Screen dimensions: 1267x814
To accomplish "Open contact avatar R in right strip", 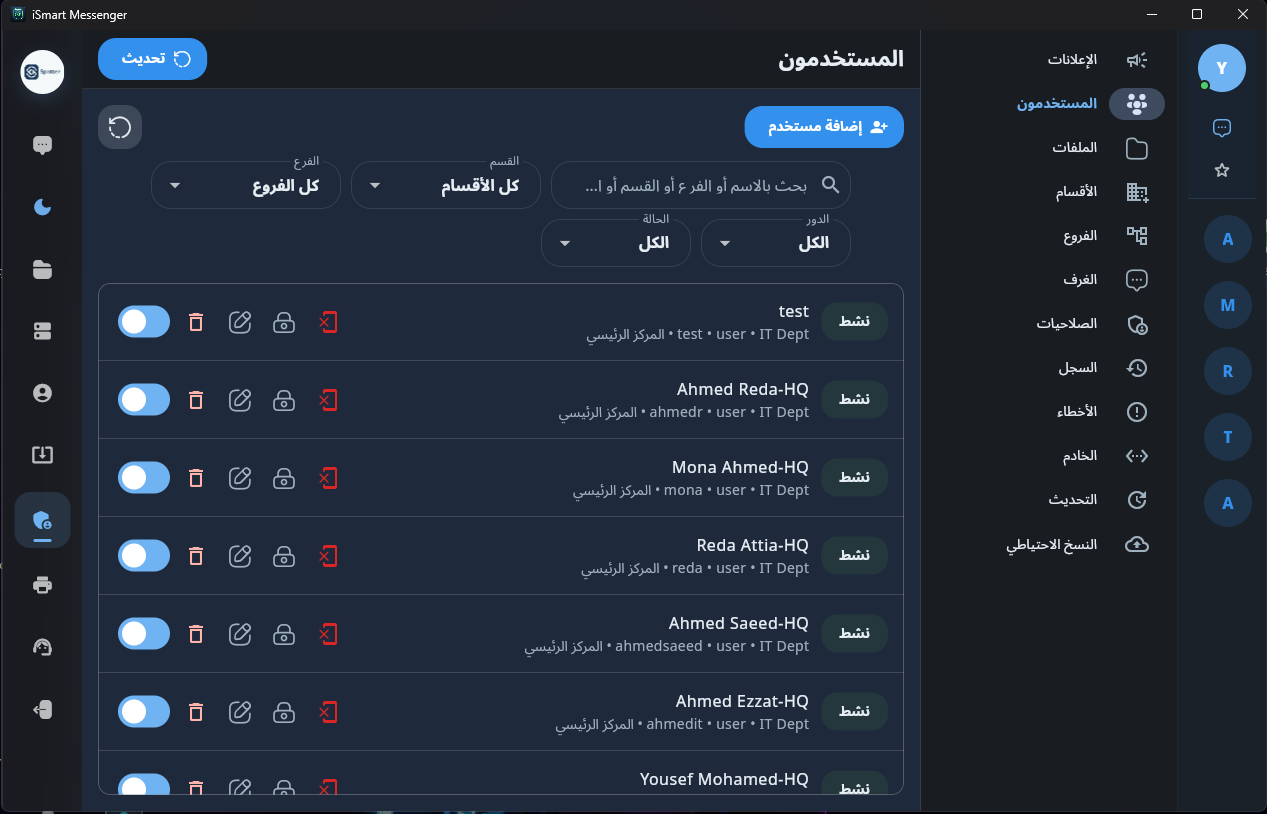I will (1228, 371).
